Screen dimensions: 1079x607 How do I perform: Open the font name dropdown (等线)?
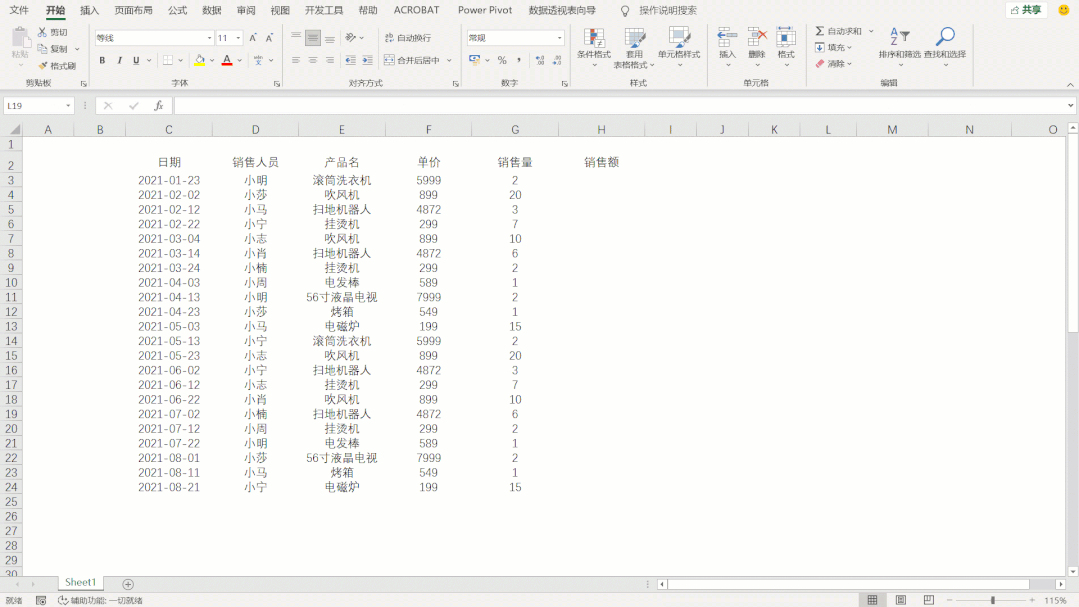pyautogui.click(x=209, y=38)
